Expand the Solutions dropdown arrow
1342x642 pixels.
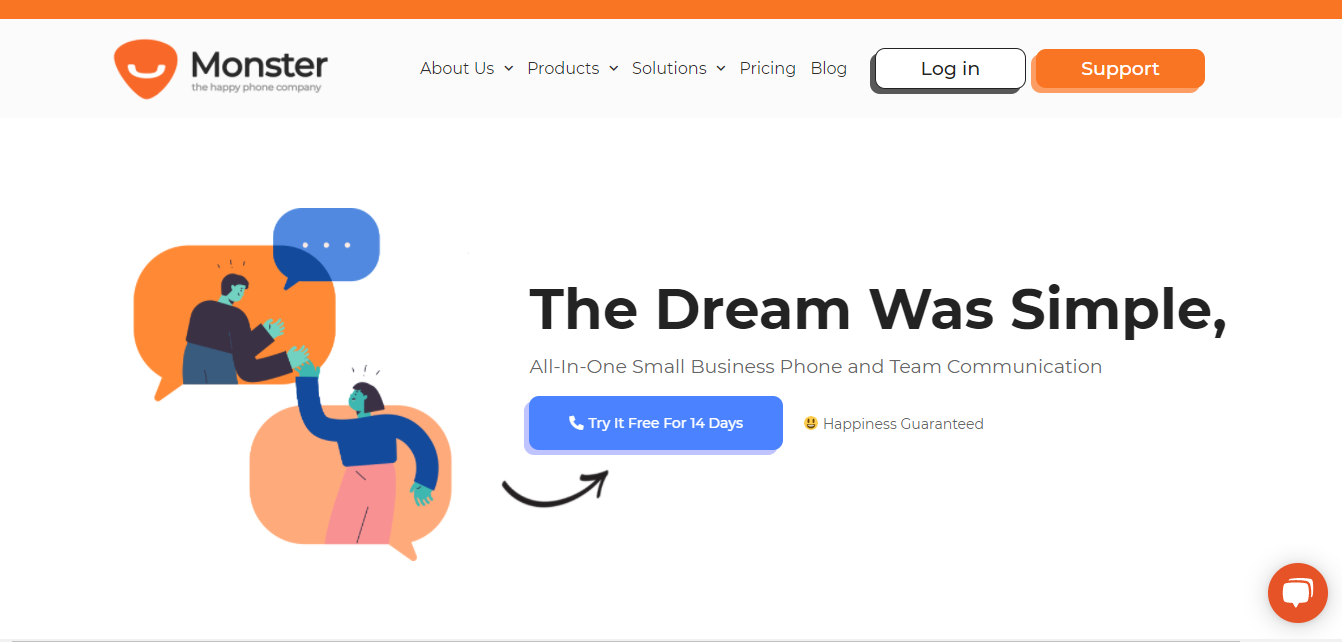[x=720, y=69]
